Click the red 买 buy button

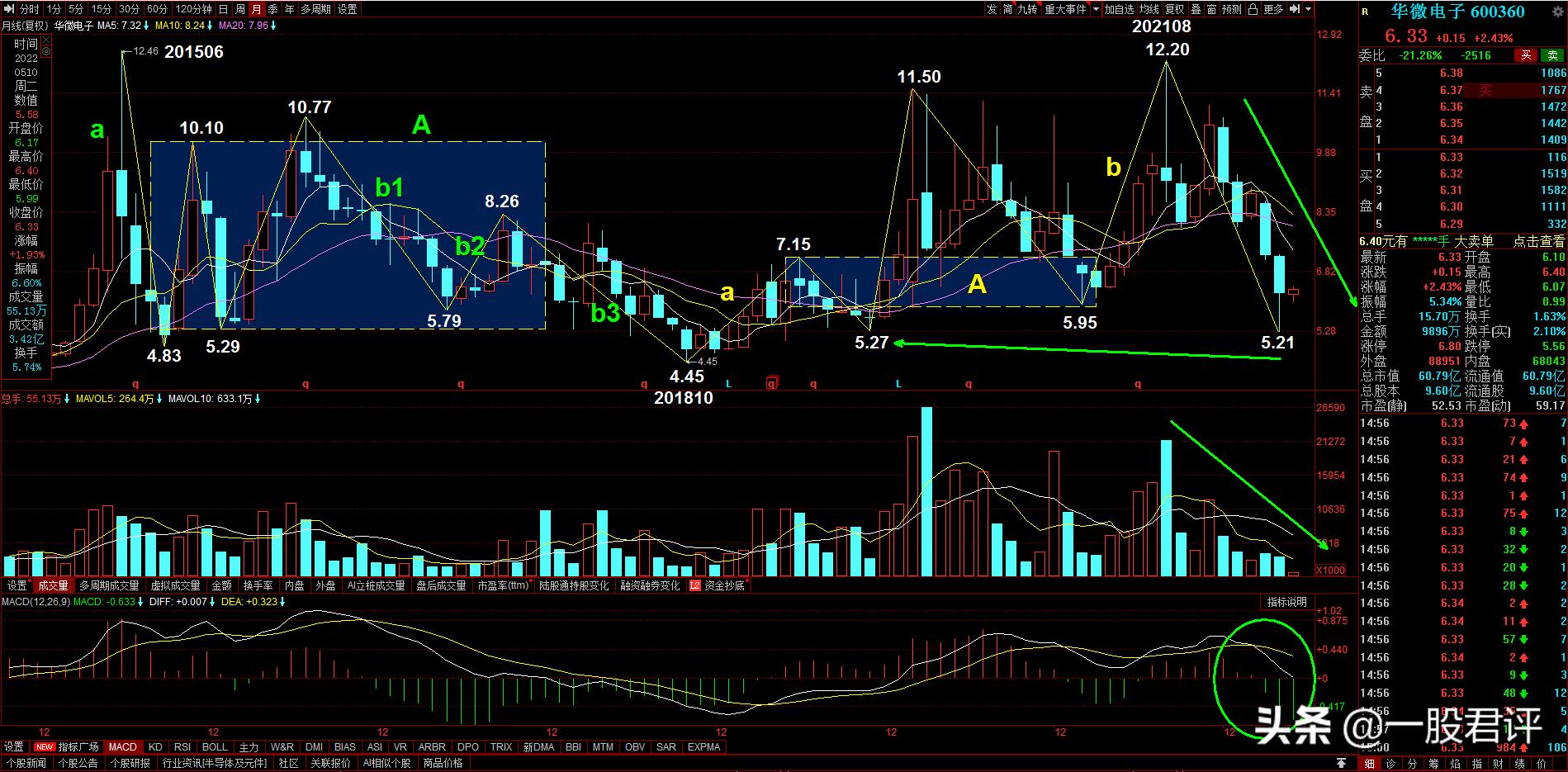pyautogui.click(x=1526, y=55)
